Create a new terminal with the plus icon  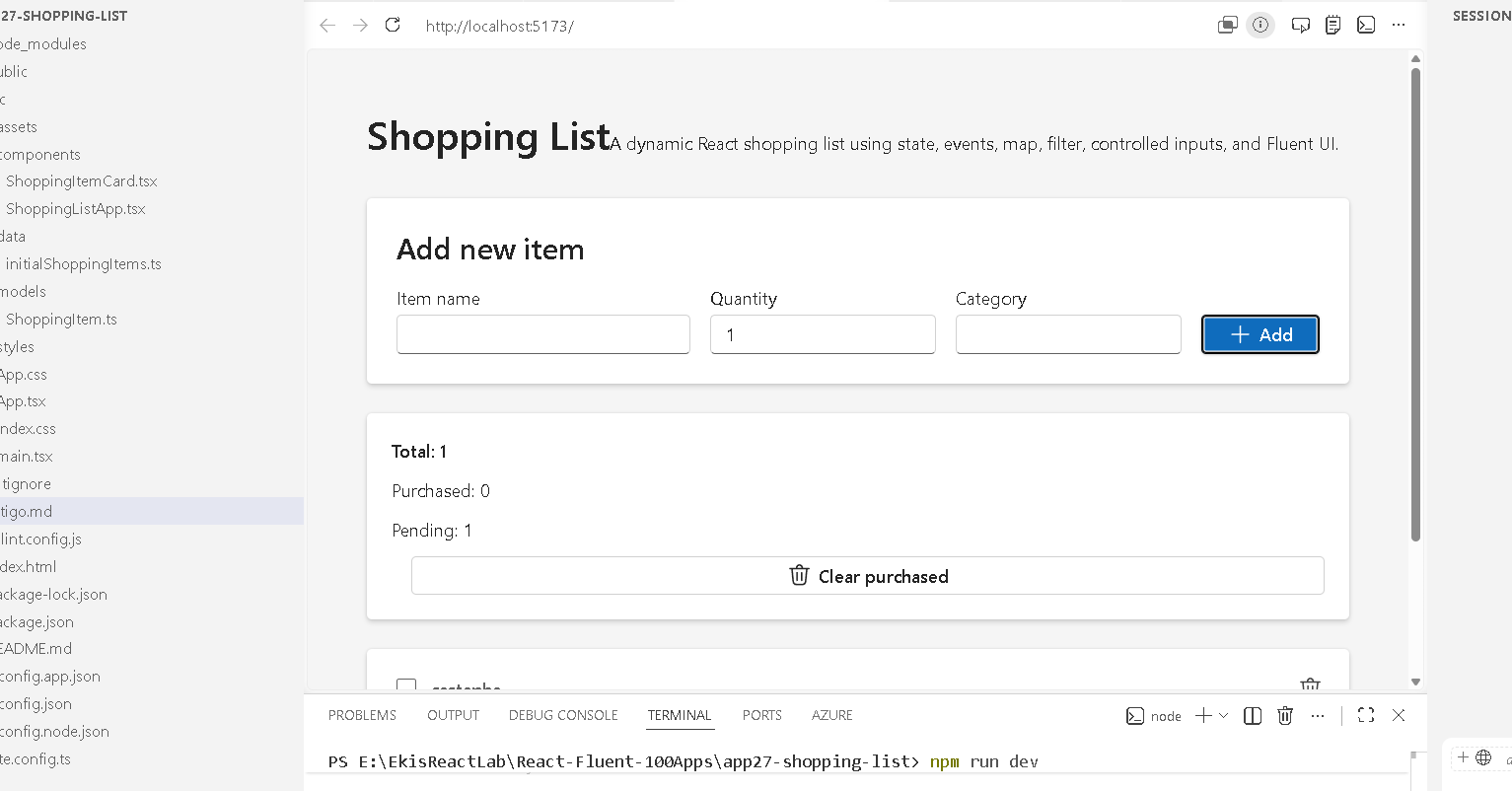tap(1203, 716)
